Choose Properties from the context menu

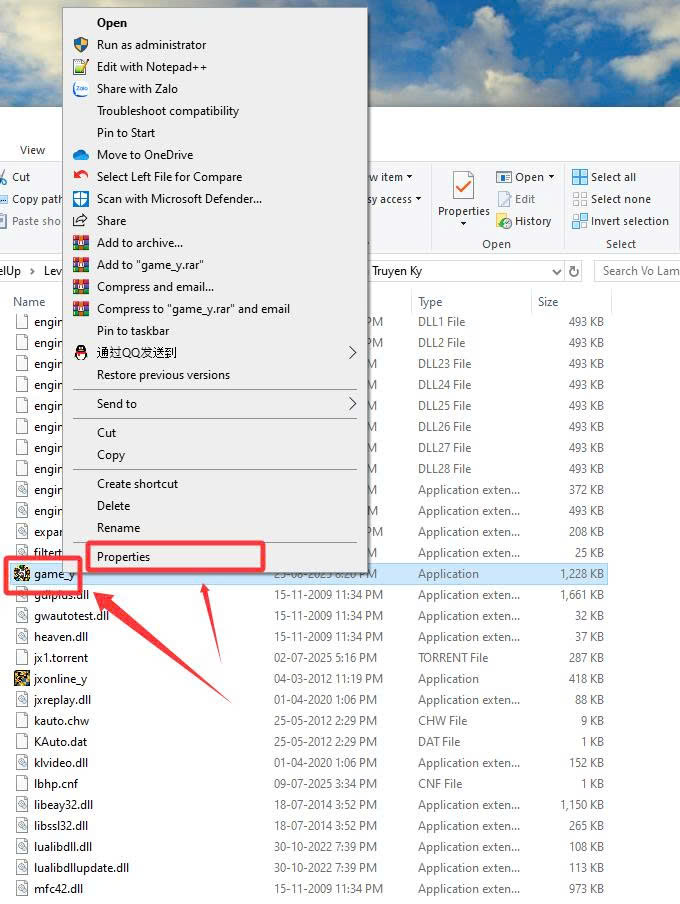tap(123, 557)
